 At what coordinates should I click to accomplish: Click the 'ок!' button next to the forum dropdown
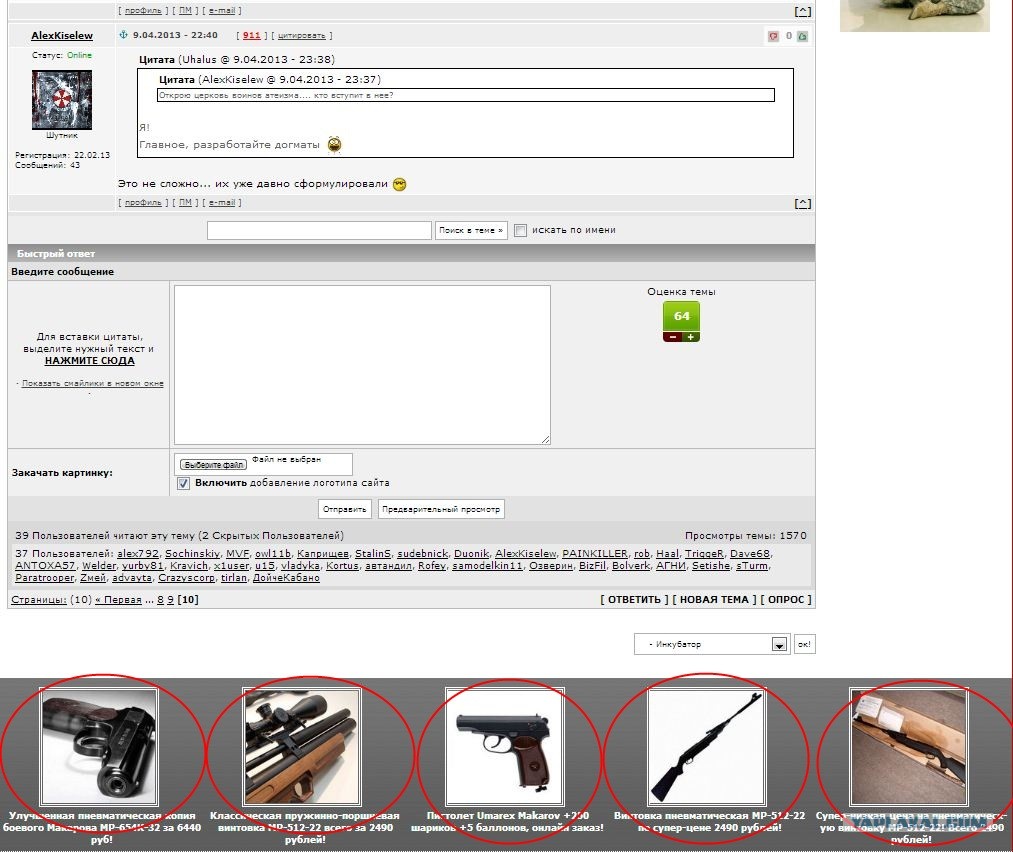804,644
